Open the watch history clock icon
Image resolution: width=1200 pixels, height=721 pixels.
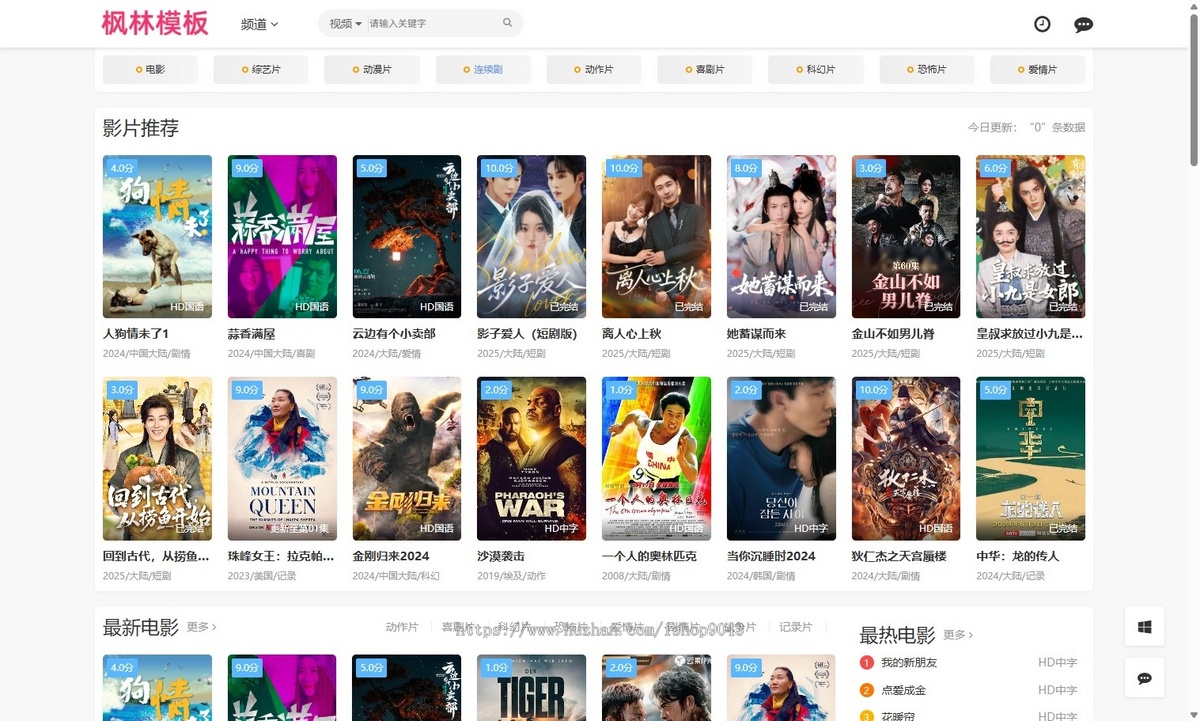click(1042, 24)
